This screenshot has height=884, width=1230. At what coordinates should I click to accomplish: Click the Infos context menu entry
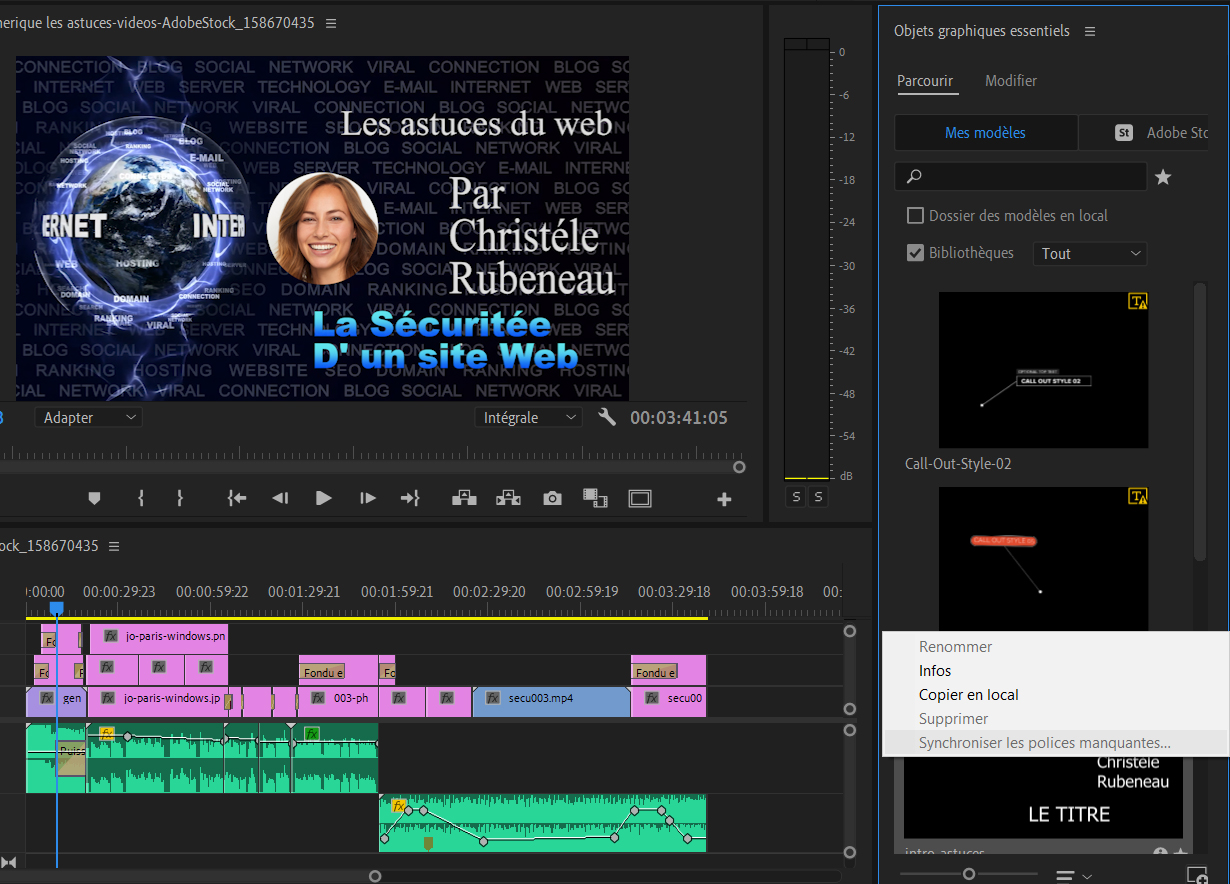click(x=935, y=671)
